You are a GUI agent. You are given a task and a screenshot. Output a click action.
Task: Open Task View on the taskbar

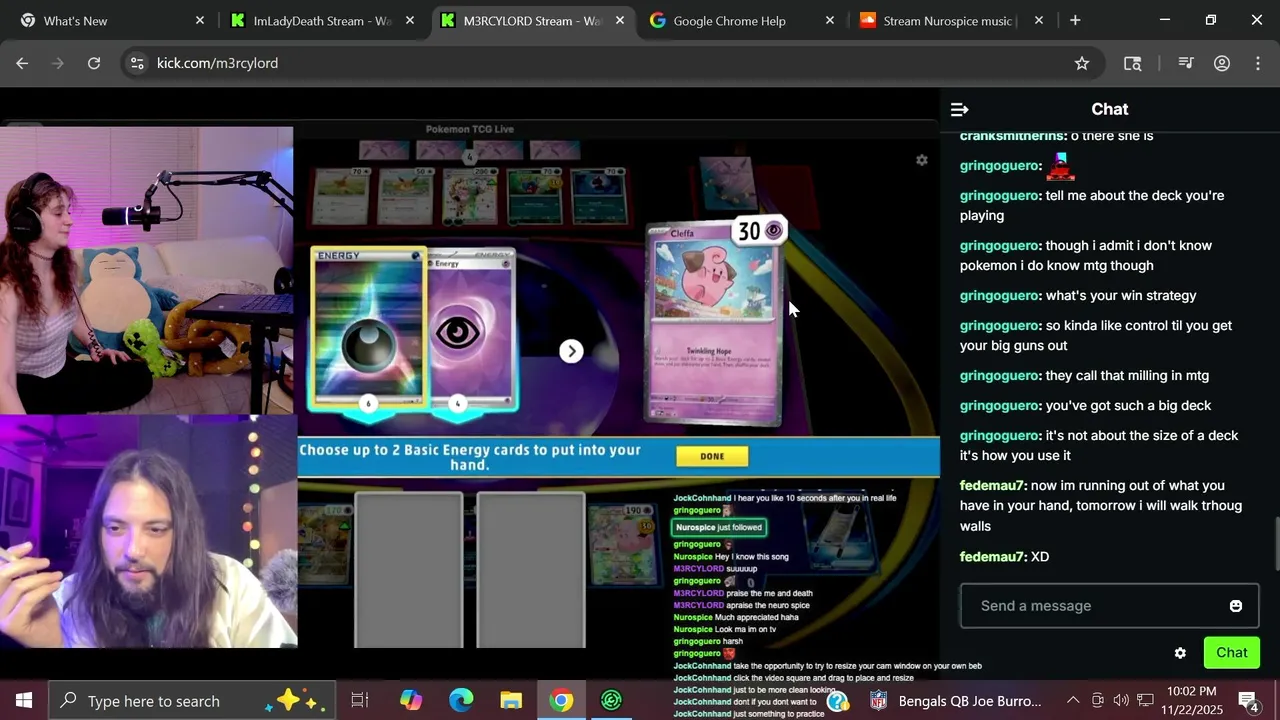[360, 701]
